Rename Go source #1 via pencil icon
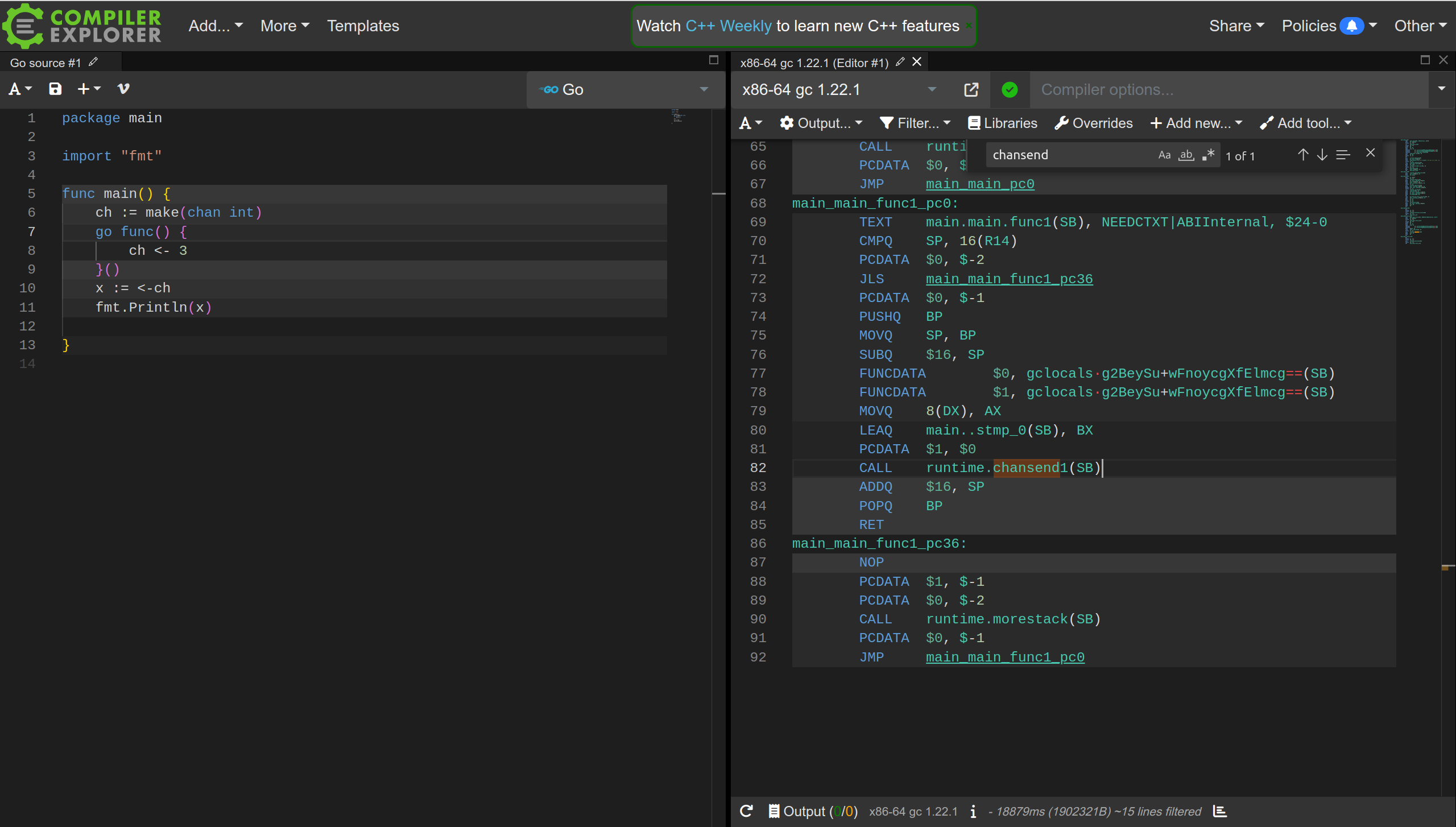This screenshot has height=827, width=1456. point(93,62)
